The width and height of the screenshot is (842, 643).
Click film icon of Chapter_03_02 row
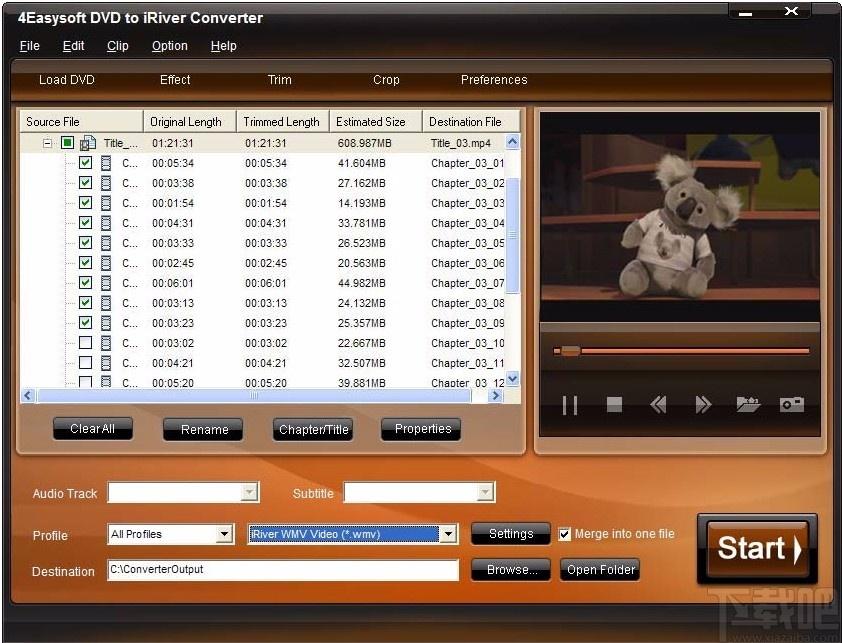click(x=106, y=183)
